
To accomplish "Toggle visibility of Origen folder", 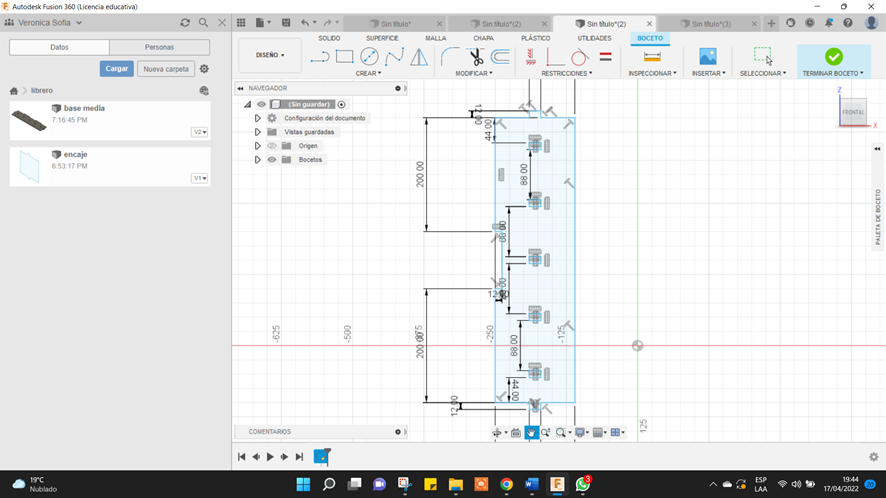I will 272,146.
